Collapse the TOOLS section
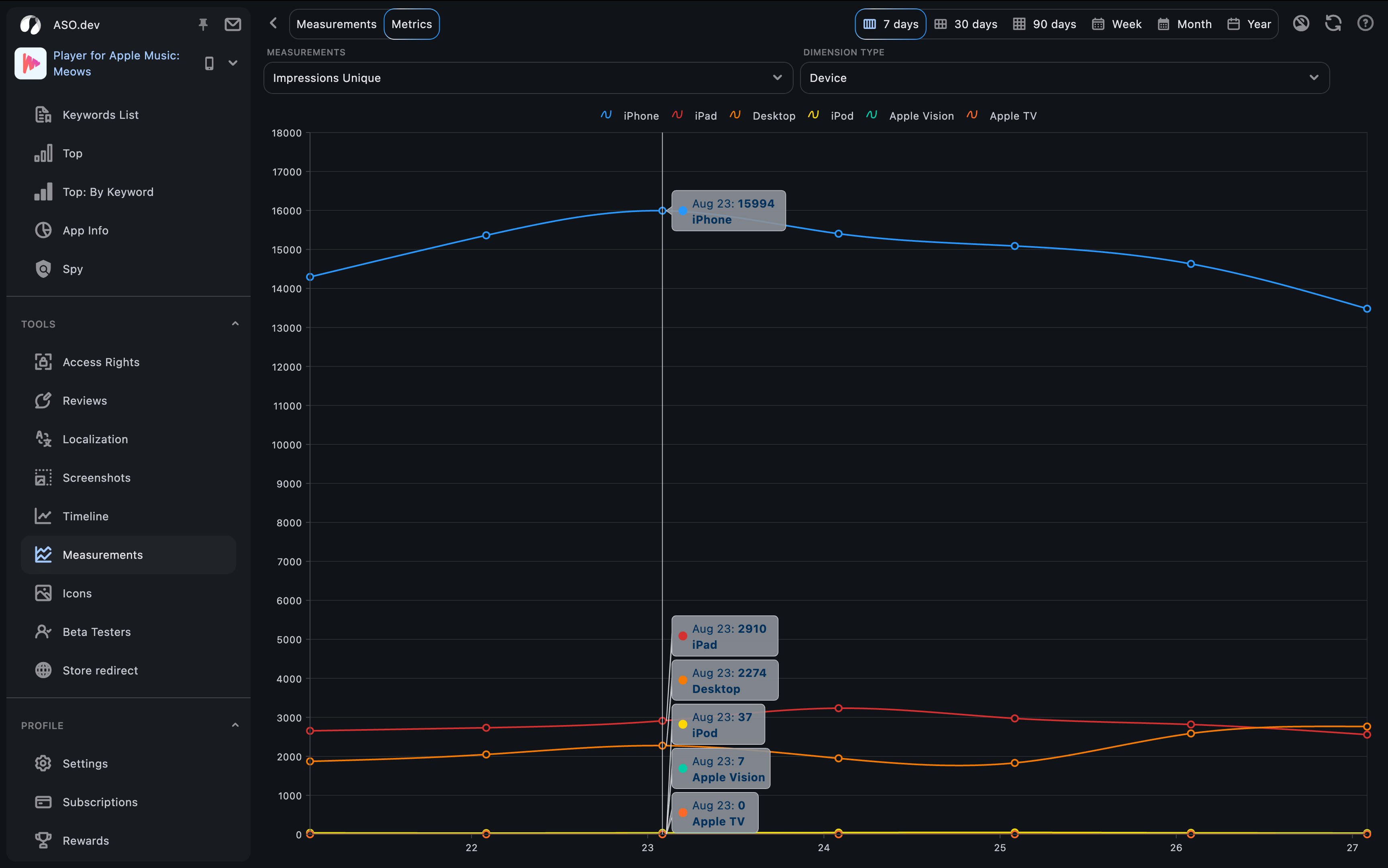Screen dimensions: 1388x868 pos(235,324)
